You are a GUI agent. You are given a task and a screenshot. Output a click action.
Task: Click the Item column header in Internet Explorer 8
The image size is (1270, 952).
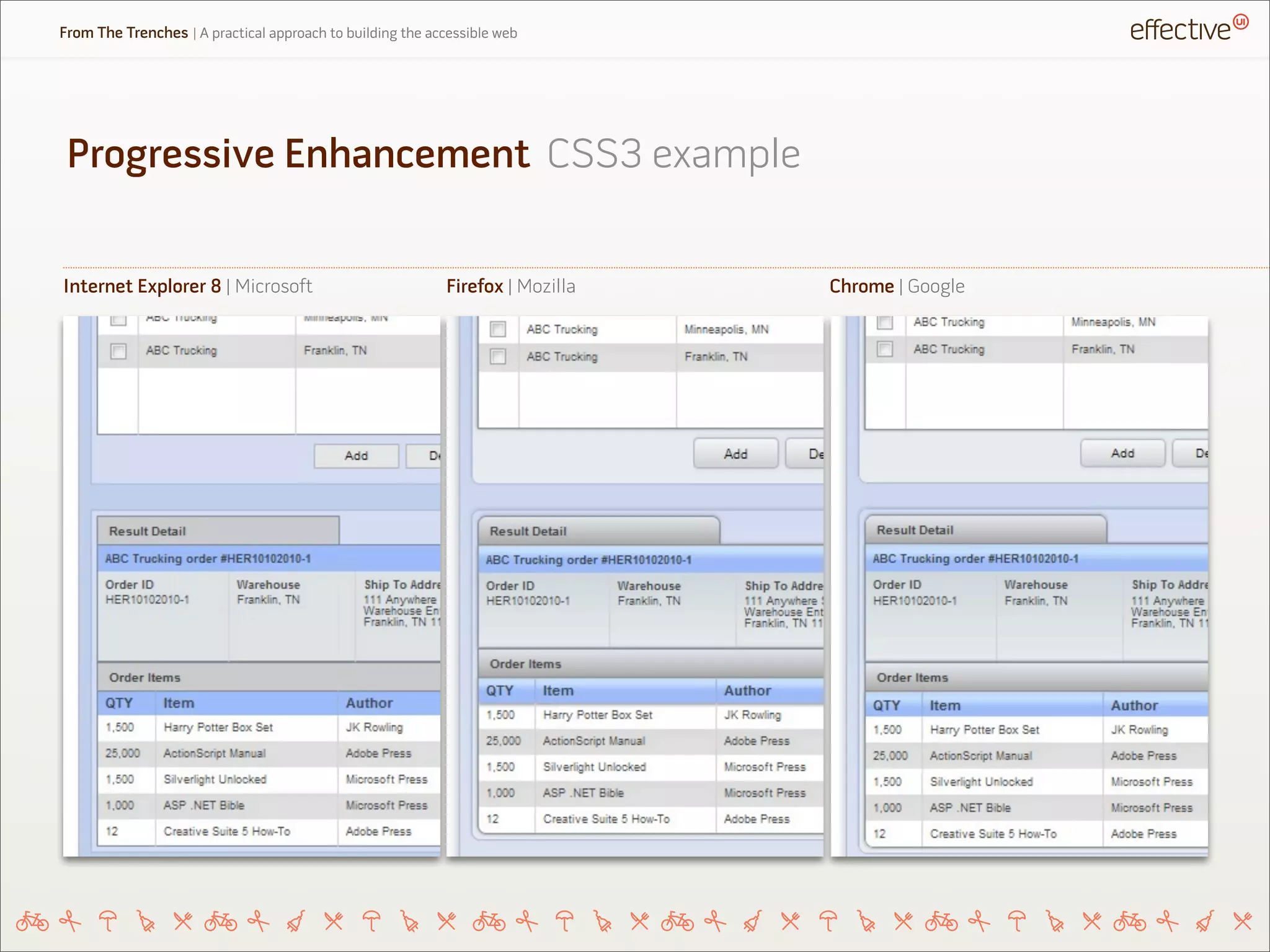[x=246, y=703]
